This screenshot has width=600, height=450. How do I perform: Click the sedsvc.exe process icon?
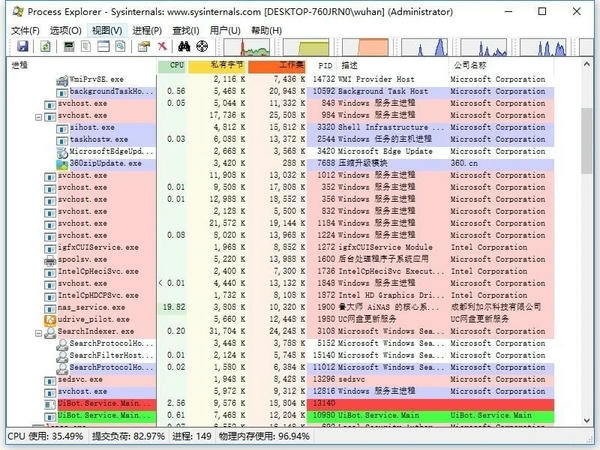(x=50, y=380)
